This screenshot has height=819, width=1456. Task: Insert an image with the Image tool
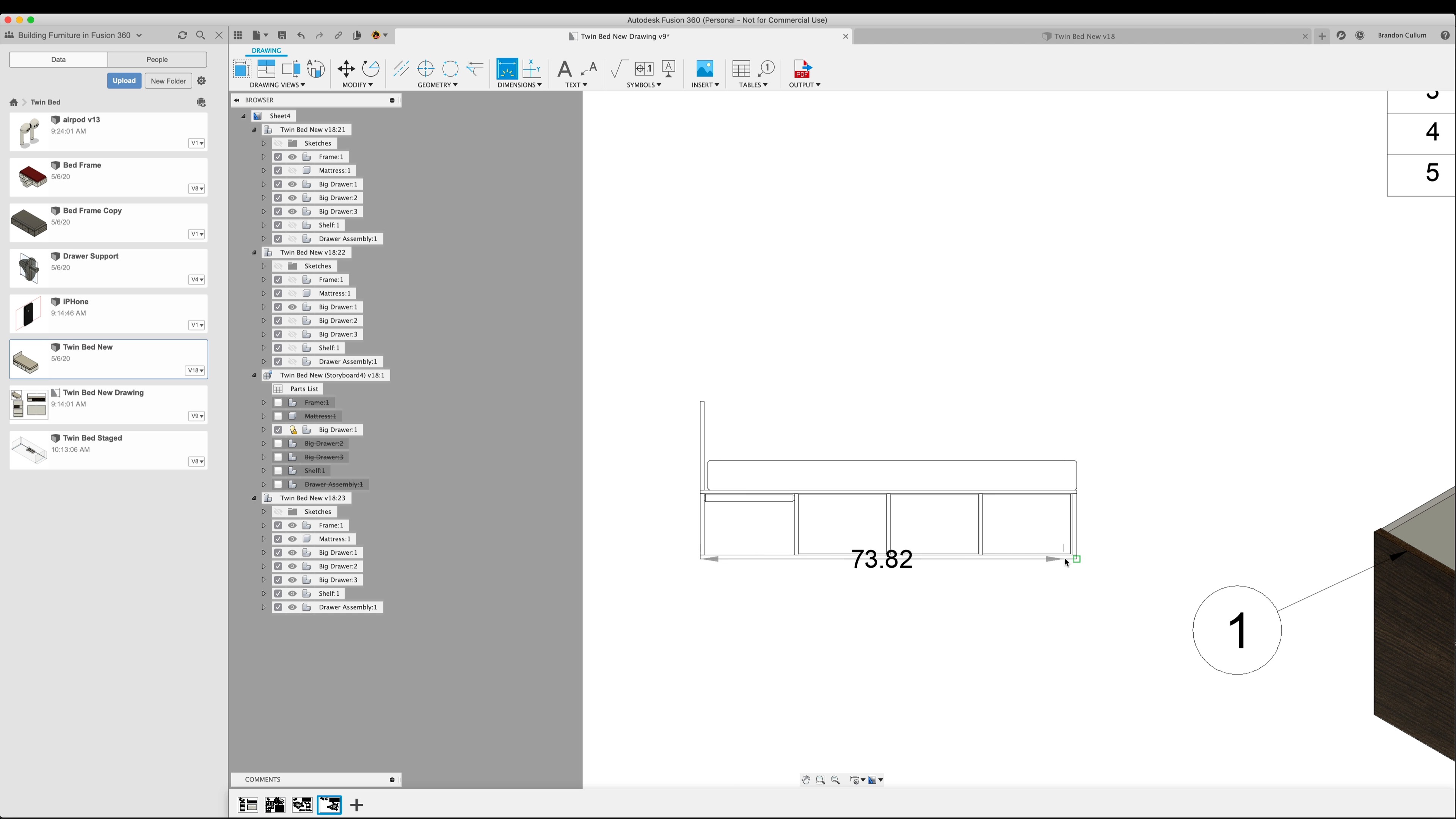[705, 69]
